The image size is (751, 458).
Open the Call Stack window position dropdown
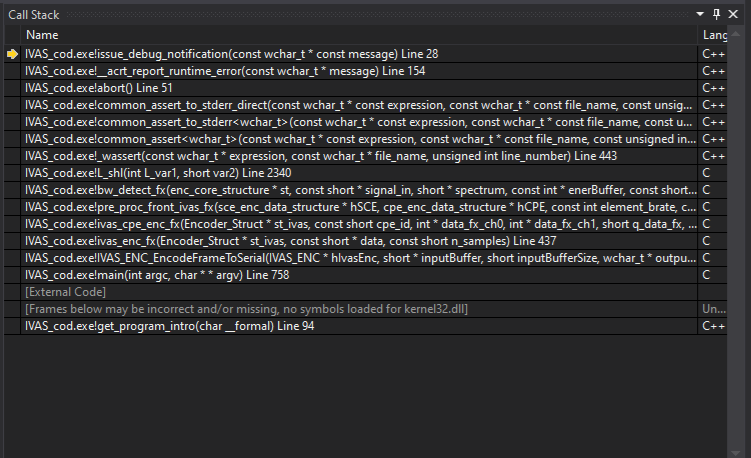[x=701, y=13]
